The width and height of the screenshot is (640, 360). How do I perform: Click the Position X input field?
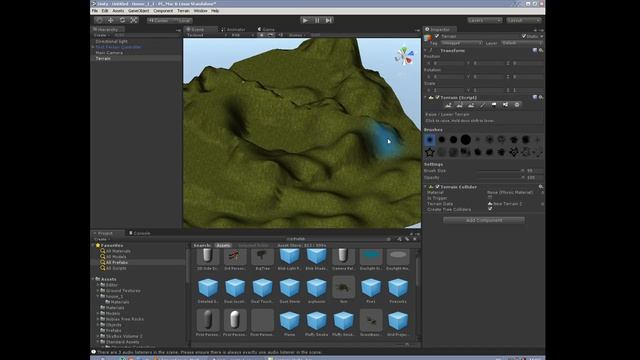(449, 63)
